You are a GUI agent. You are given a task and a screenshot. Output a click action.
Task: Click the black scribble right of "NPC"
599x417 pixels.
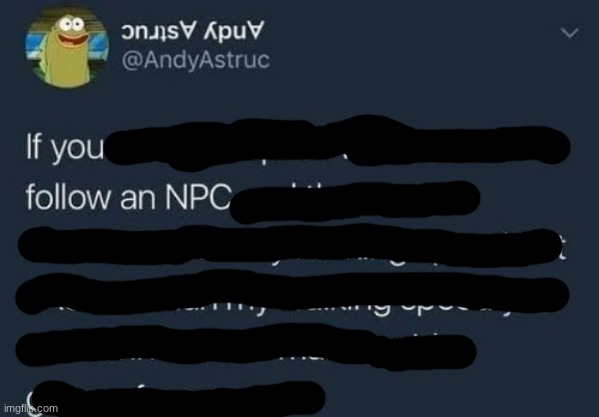[355, 202]
